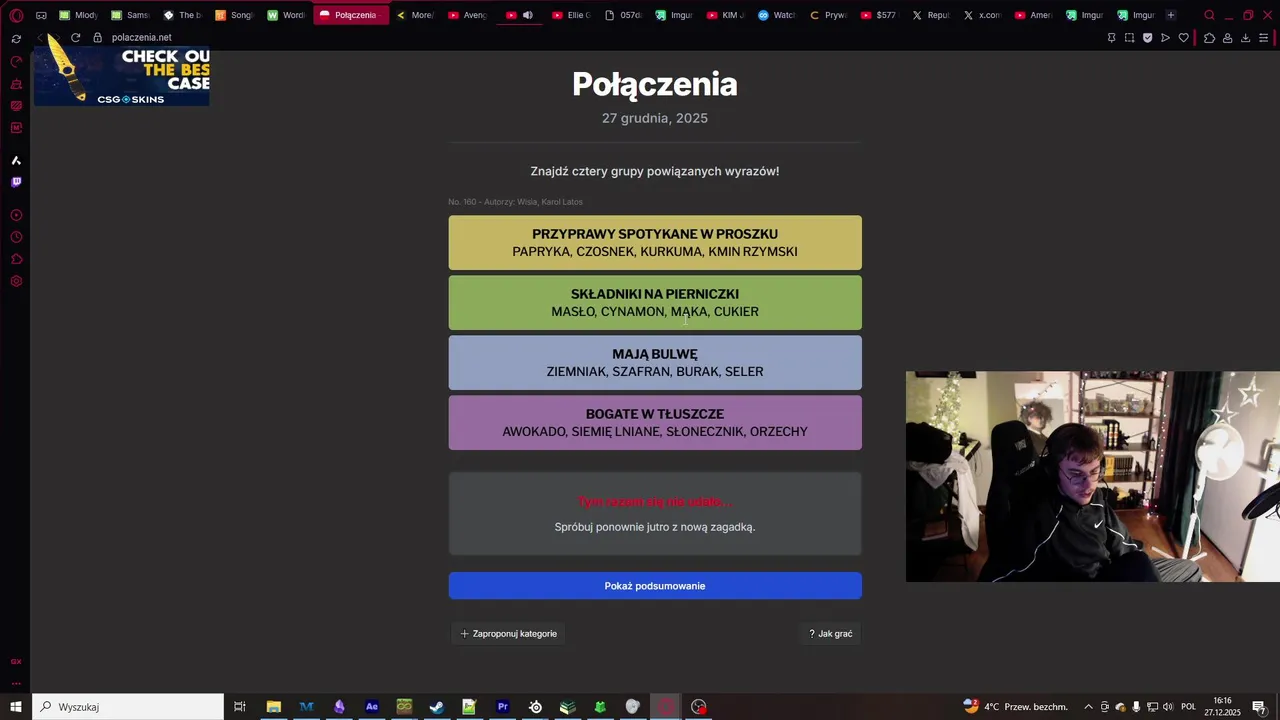Open After Effects from taskbar
The image size is (1280, 720).
click(x=372, y=707)
